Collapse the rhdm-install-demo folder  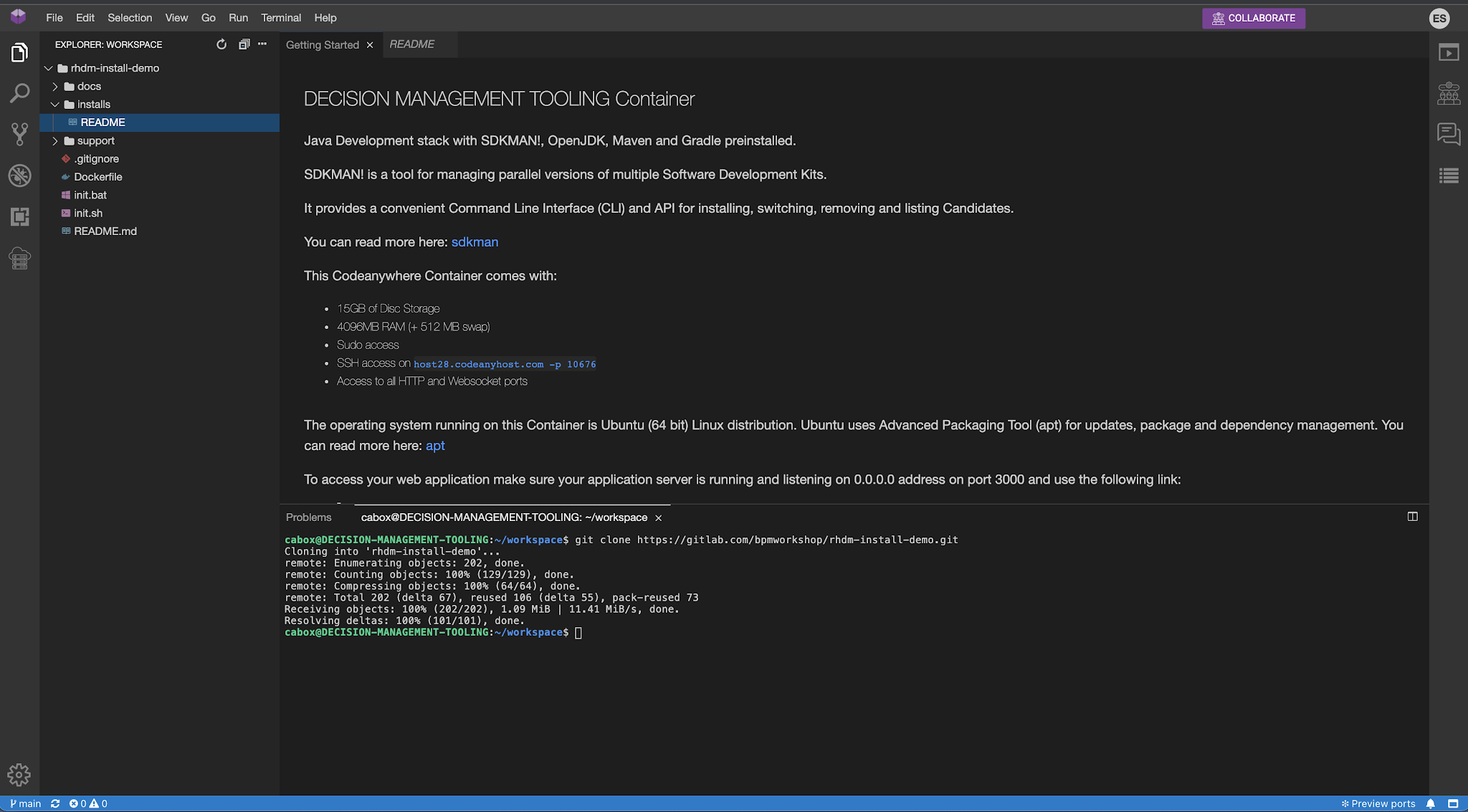point(49,68)
